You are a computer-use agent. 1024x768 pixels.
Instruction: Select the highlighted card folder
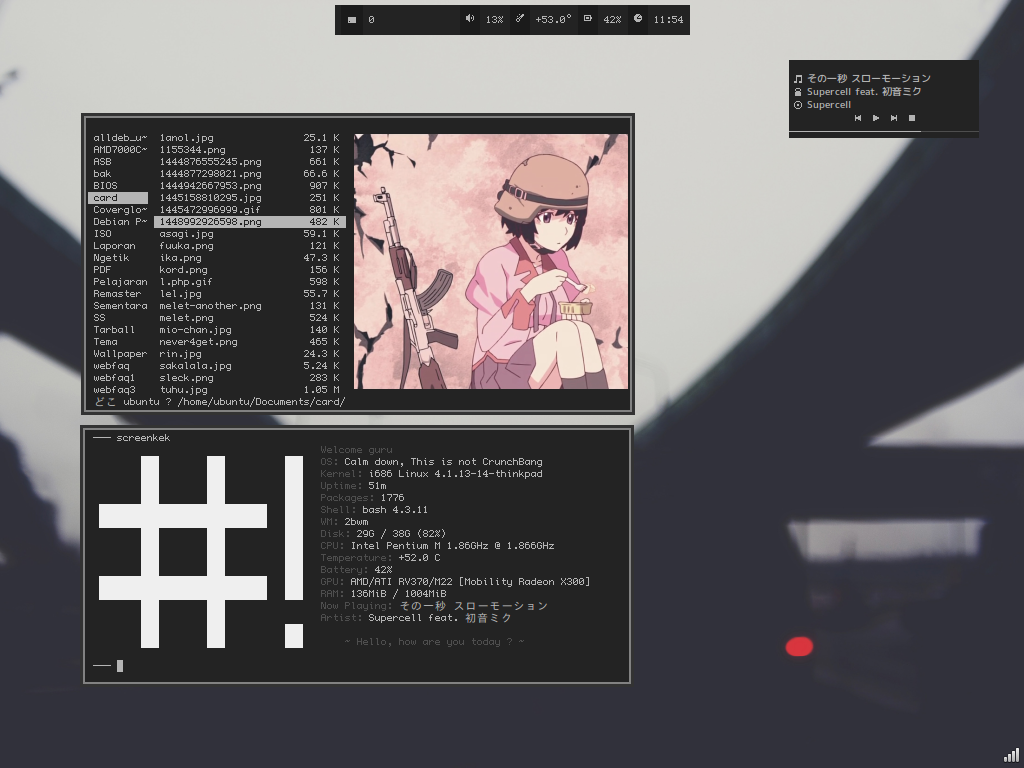point(118,198)
